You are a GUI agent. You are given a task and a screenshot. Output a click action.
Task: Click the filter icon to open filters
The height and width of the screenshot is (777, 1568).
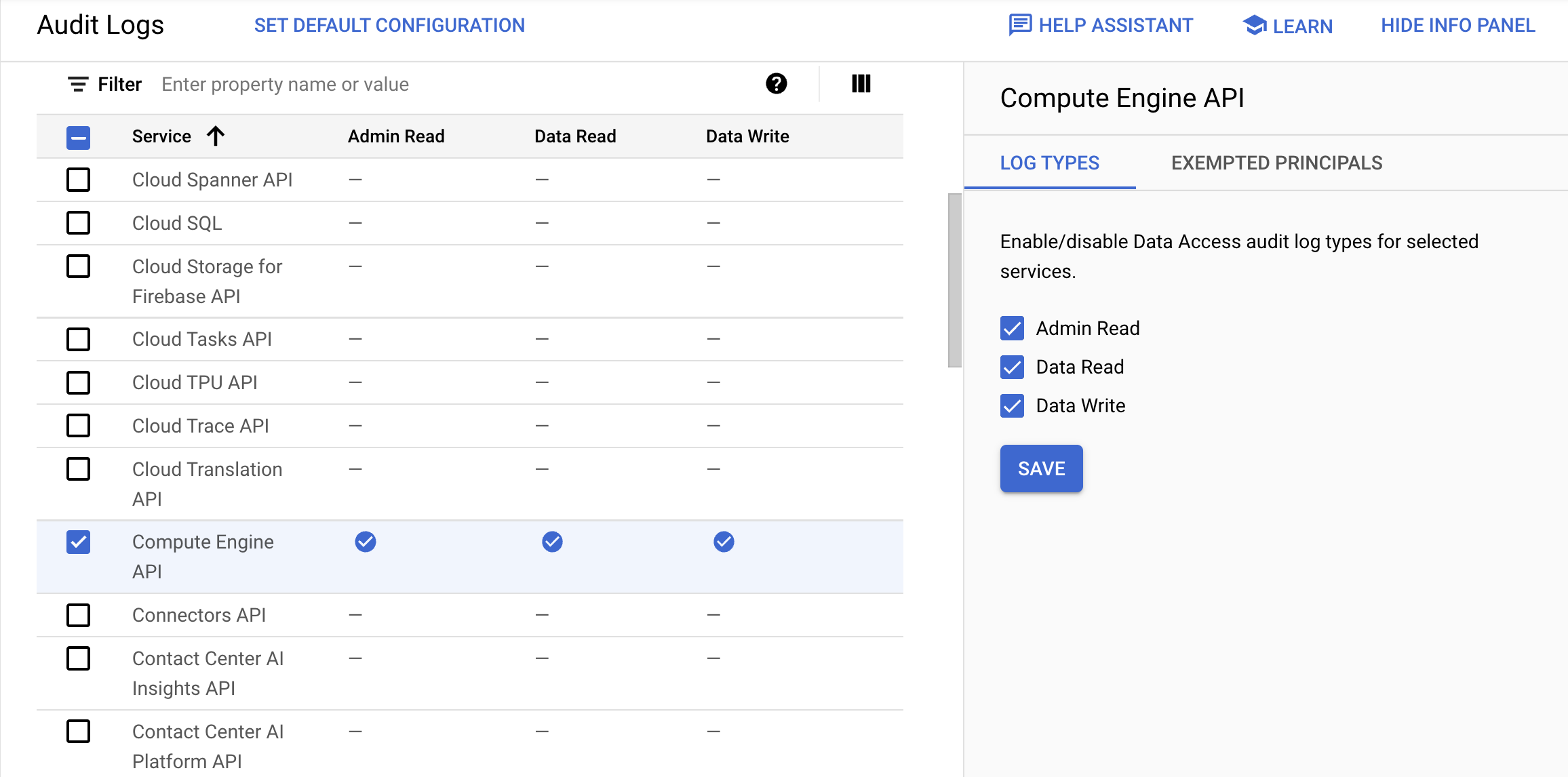click(x=76, y=84)
